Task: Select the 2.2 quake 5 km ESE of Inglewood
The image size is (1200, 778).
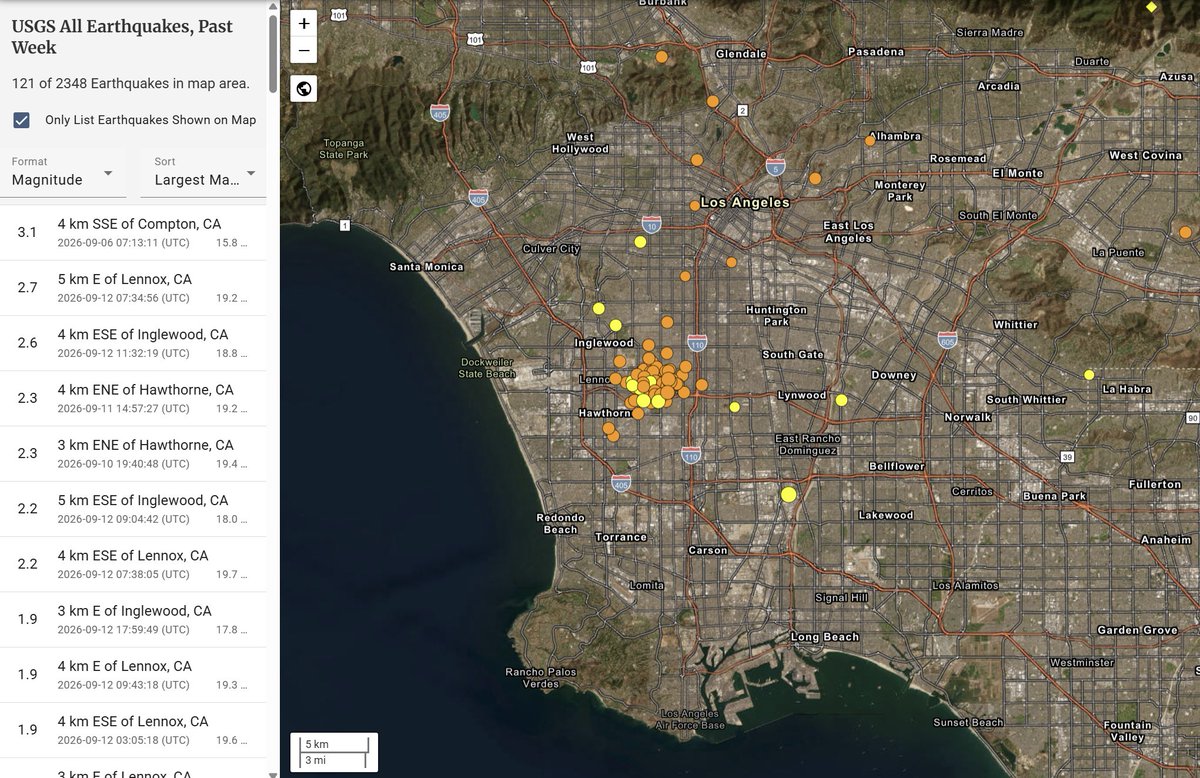Action: click(133, 509)
